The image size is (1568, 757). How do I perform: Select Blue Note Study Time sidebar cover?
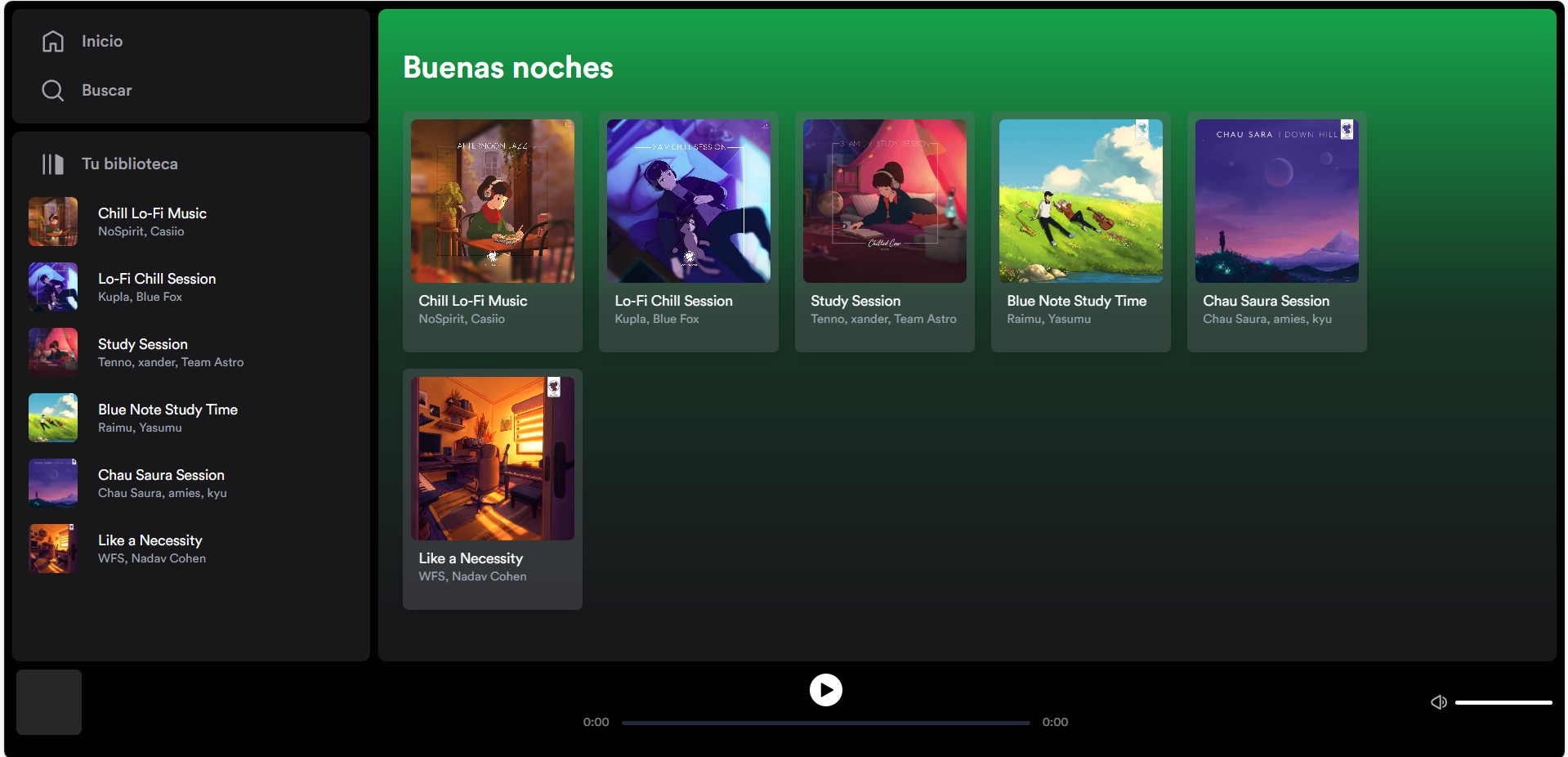tap(53, 418)
